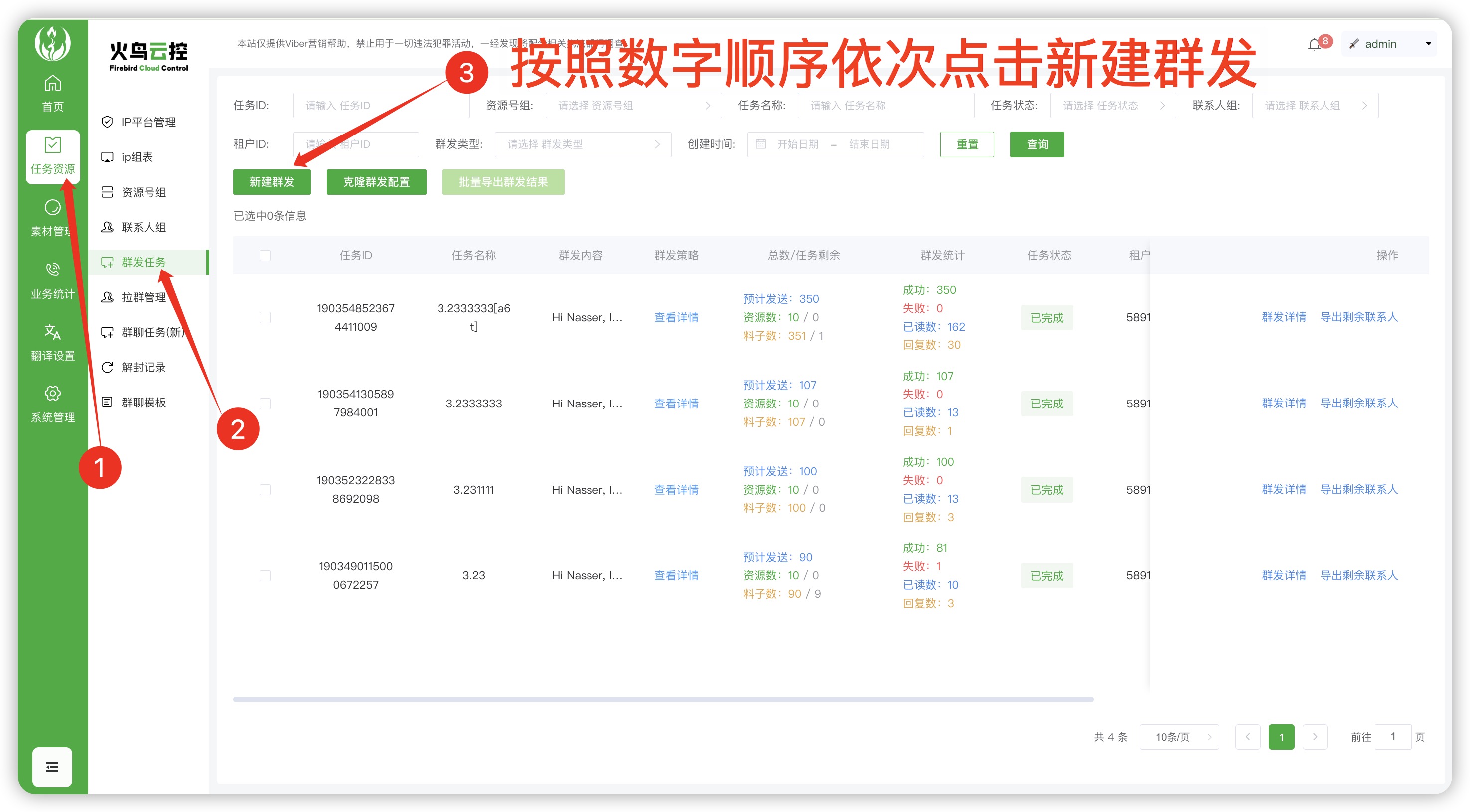Check the row for task 3.231111
The image size is (1470, 812).
(265, 490)
